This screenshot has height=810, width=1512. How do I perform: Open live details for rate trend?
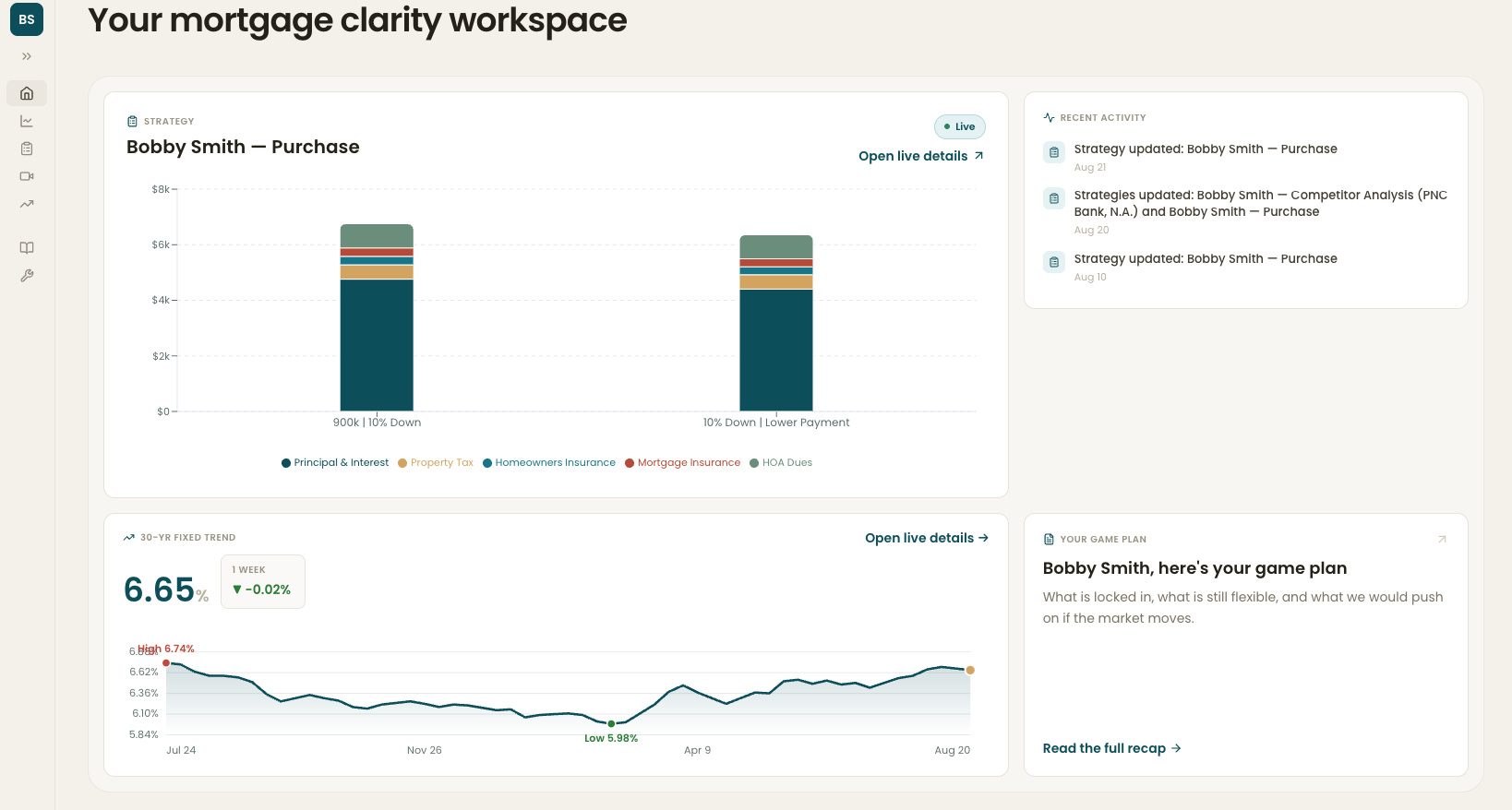927,538
